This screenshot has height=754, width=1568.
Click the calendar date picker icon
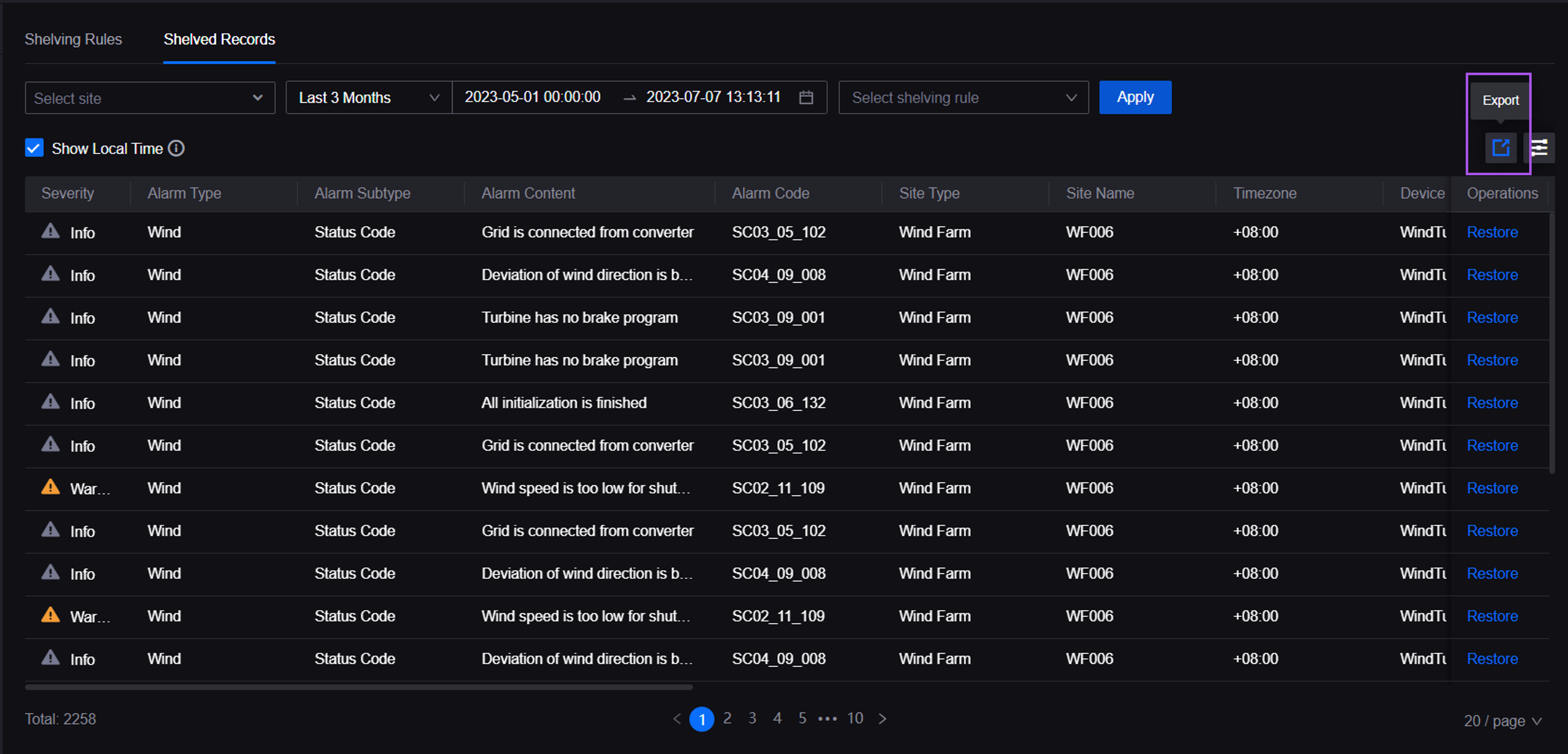(807, 97)
